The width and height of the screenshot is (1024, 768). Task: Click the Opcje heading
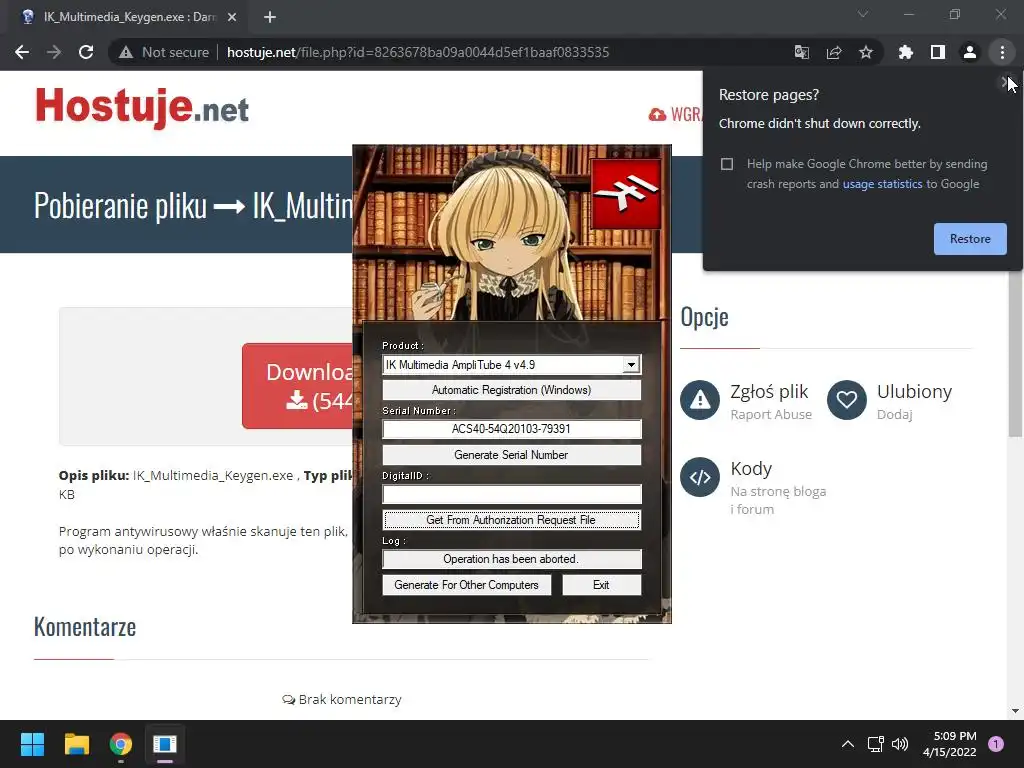coord(704,317)
